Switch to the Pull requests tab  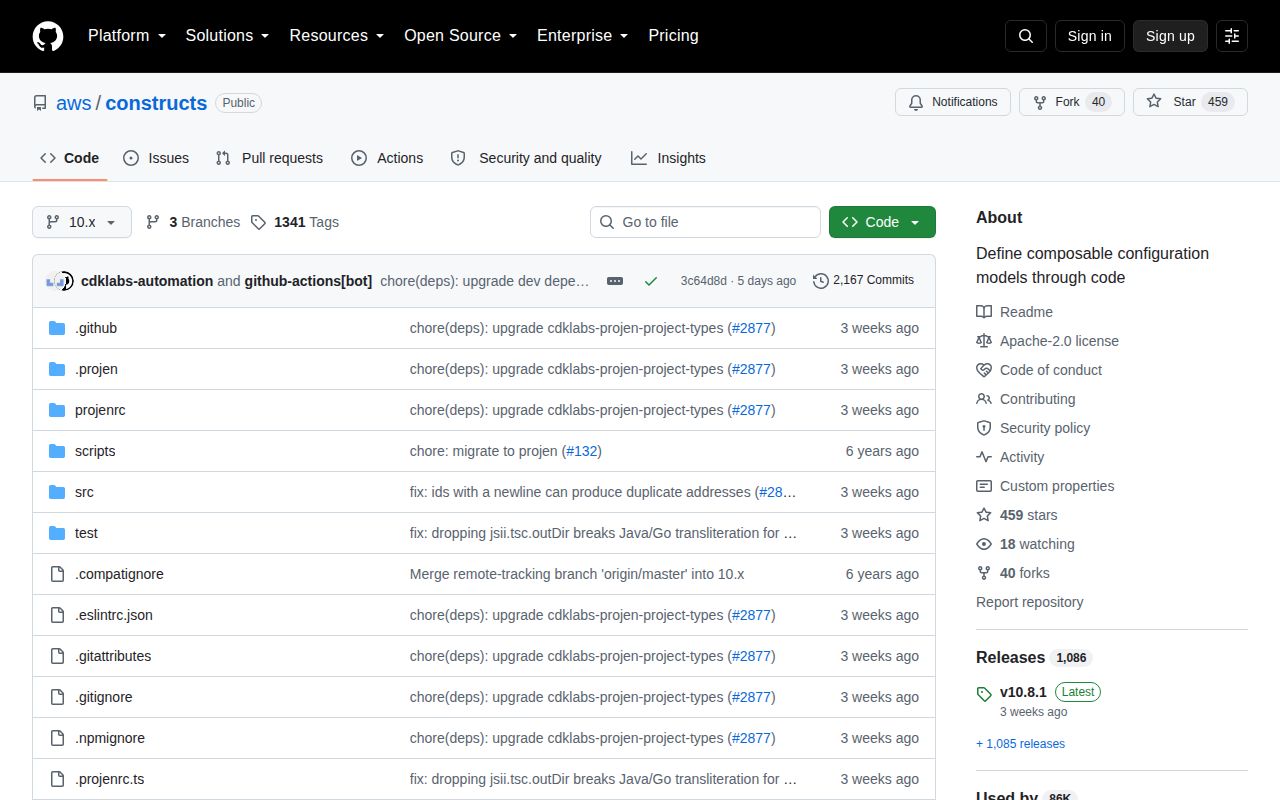coord(270,158)
